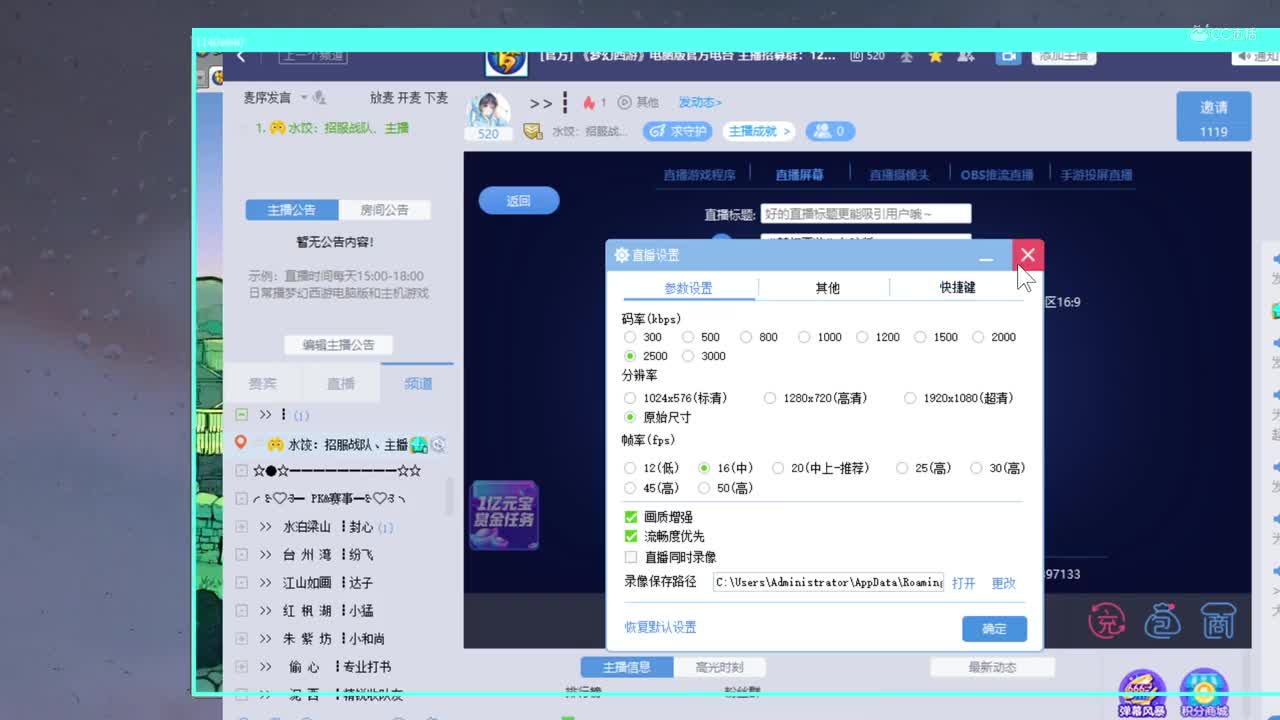Image resolution: width=1280 pixels, height=720 pixels.
Task: Expand the 偷心 专业打书 channel
Action: (x=241, y=666)
